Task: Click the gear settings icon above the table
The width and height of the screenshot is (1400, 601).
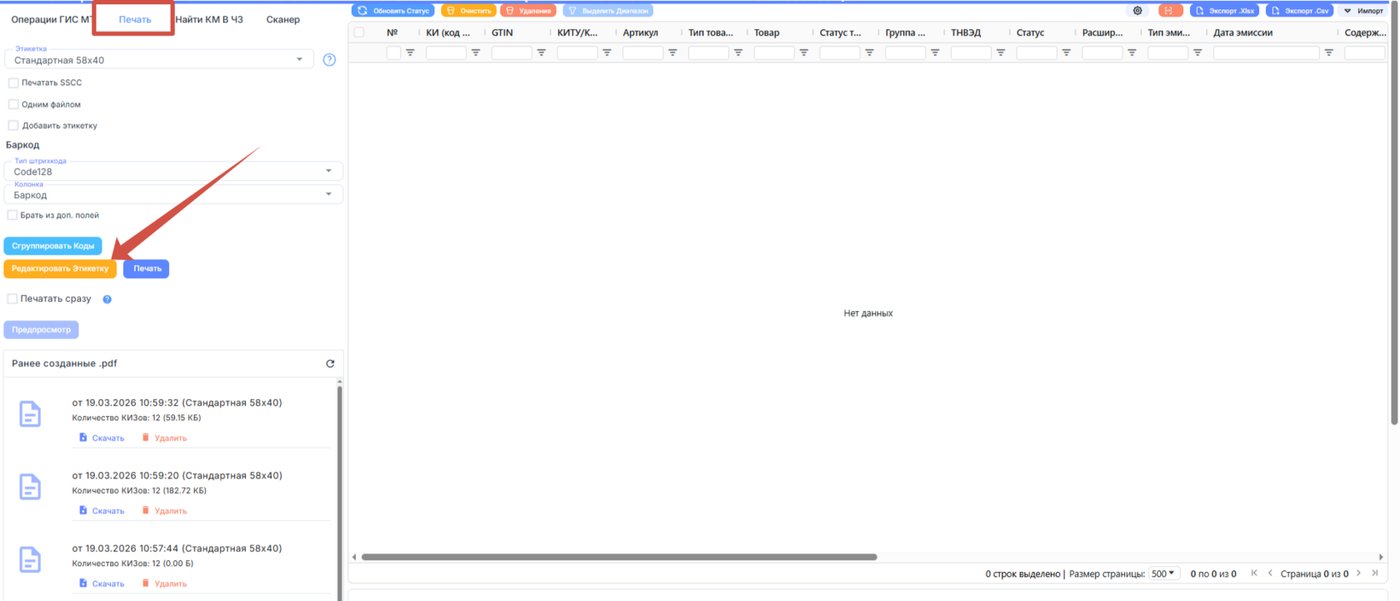Action: (x=1137, y=10)
